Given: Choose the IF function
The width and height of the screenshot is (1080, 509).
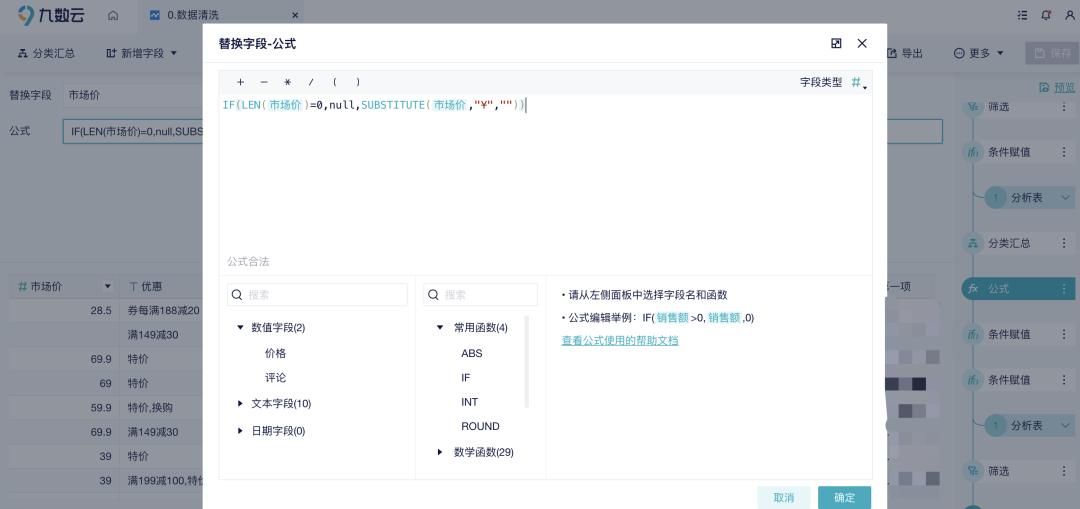Looking at the screenshot, I should pyautogui.click(x=466, y=378).
